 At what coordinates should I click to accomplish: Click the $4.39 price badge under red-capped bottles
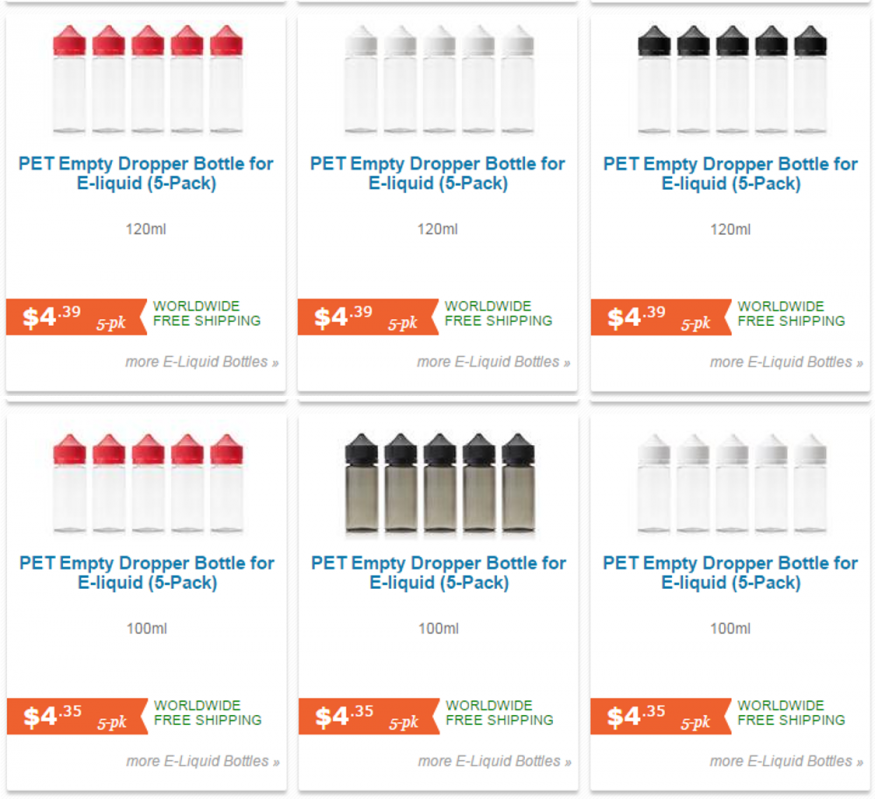tap(72, 317)
